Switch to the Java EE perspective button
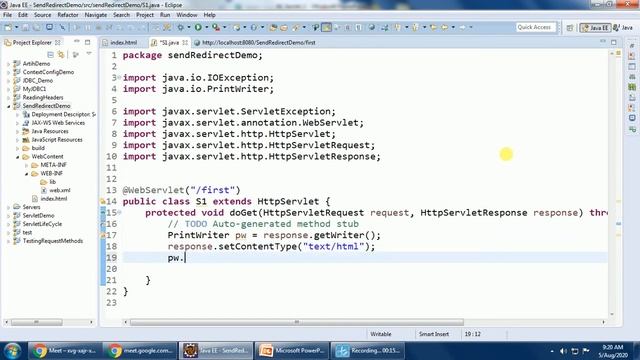Screen dimensions: 640x360 coord(595,28)
